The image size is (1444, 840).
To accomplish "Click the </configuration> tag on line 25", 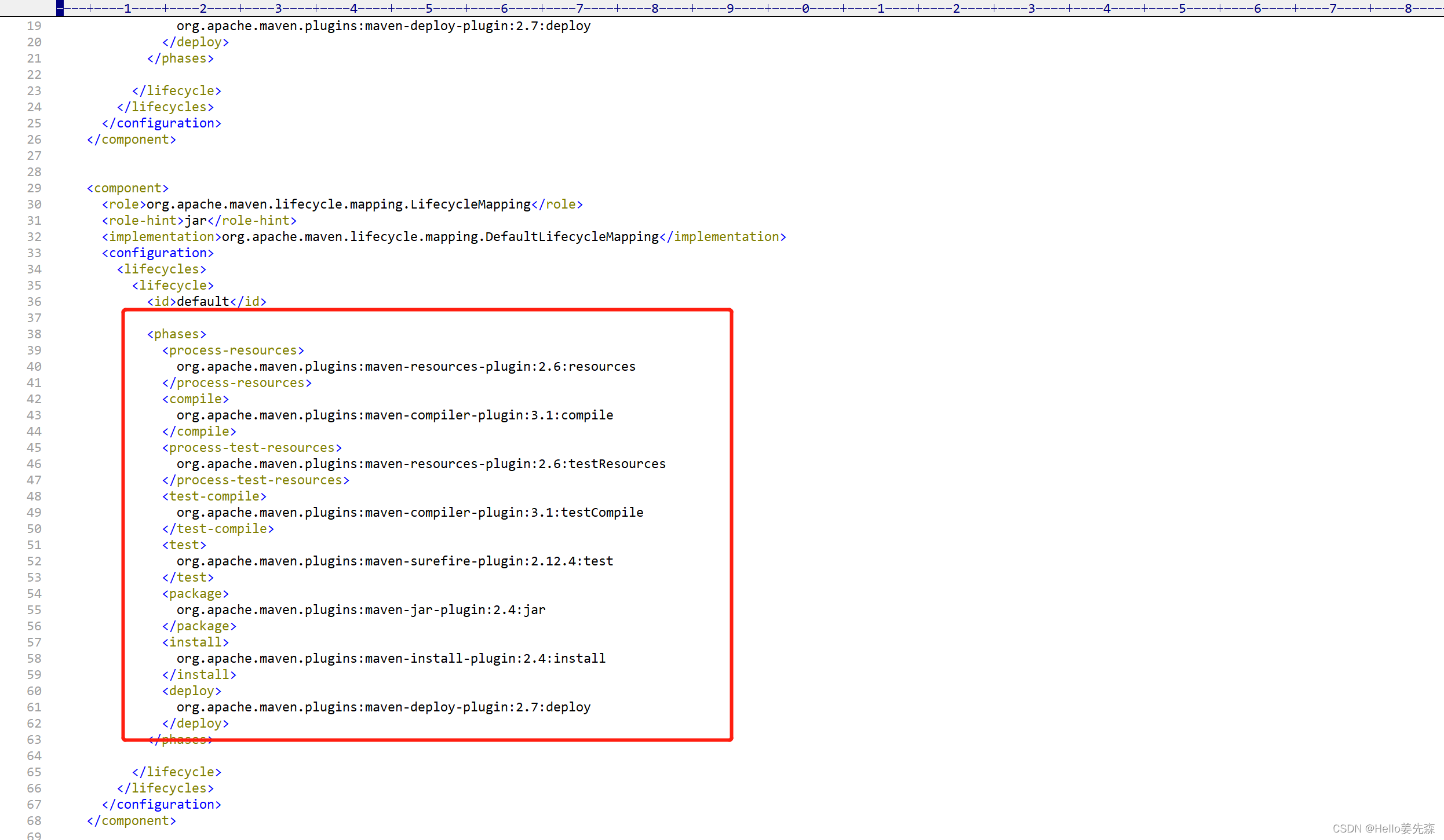I will [x=162, y=123].
